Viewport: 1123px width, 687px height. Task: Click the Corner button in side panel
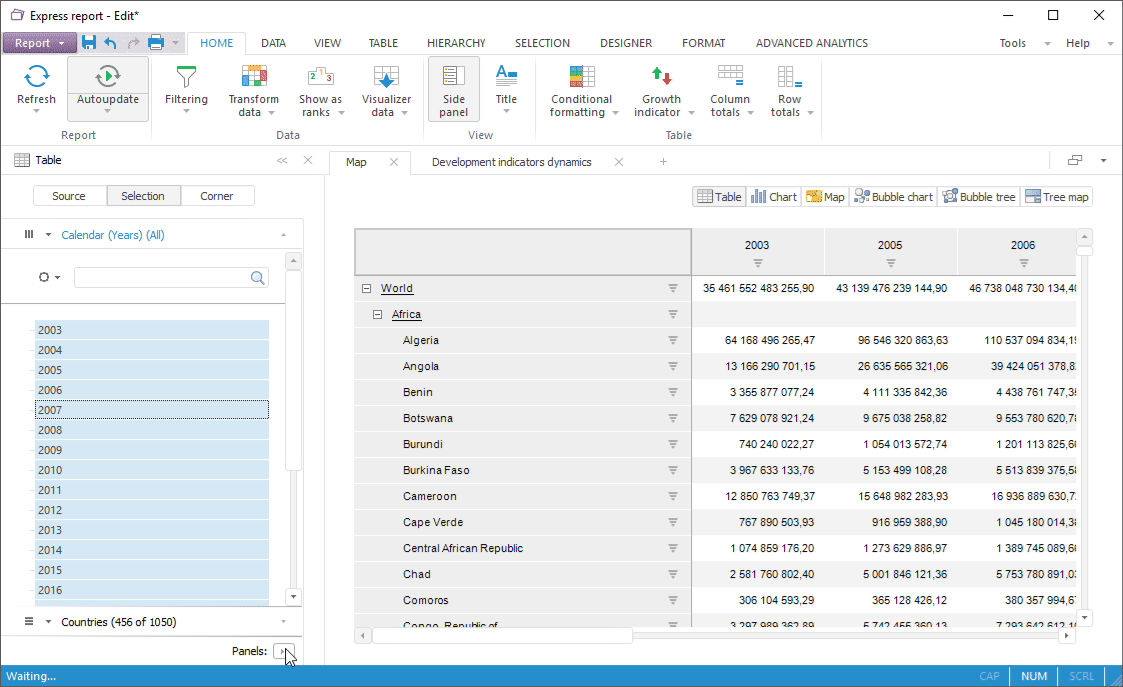pos(217,196)
